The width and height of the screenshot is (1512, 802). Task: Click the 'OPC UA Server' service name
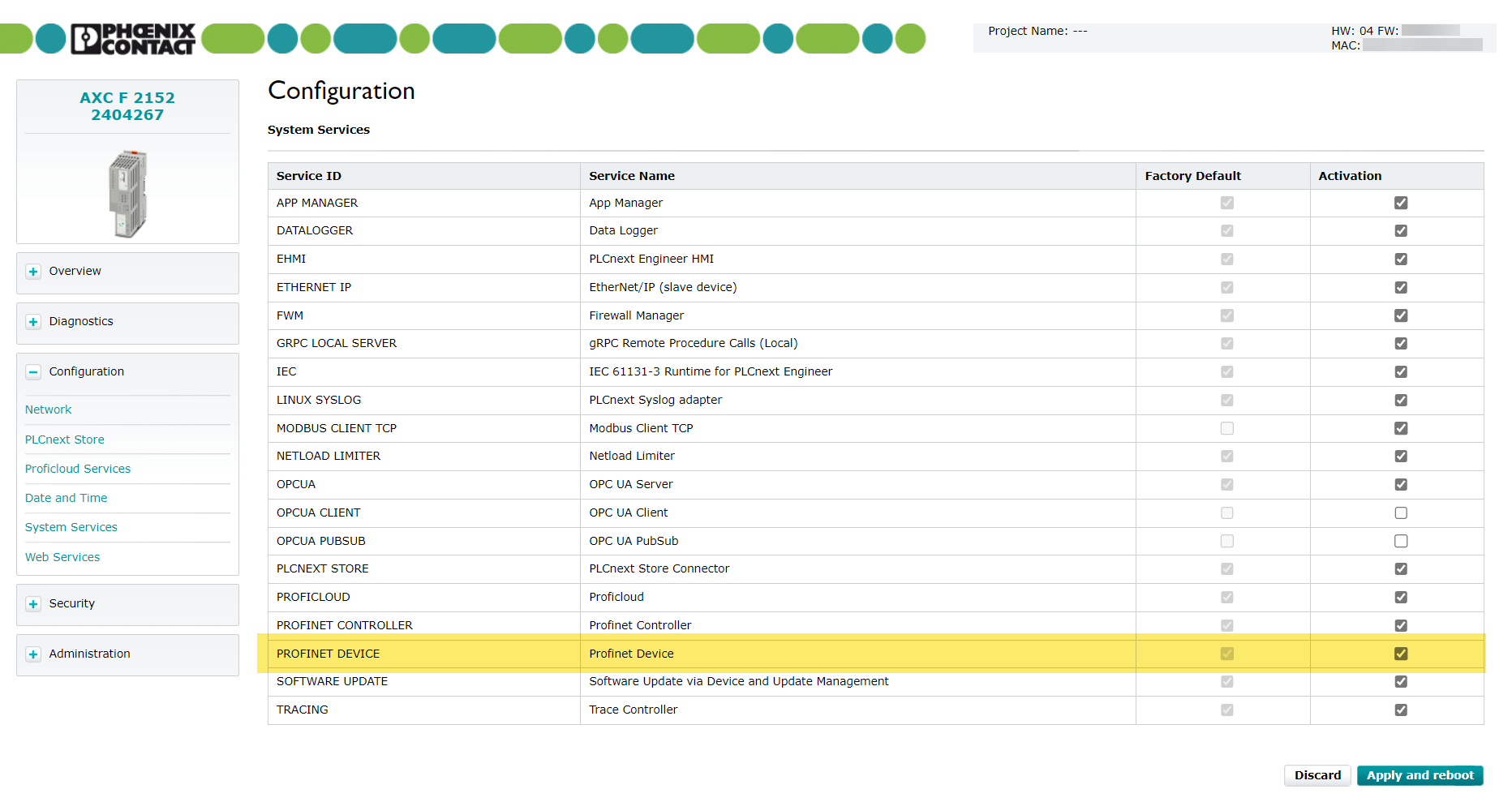coord(631,484)
